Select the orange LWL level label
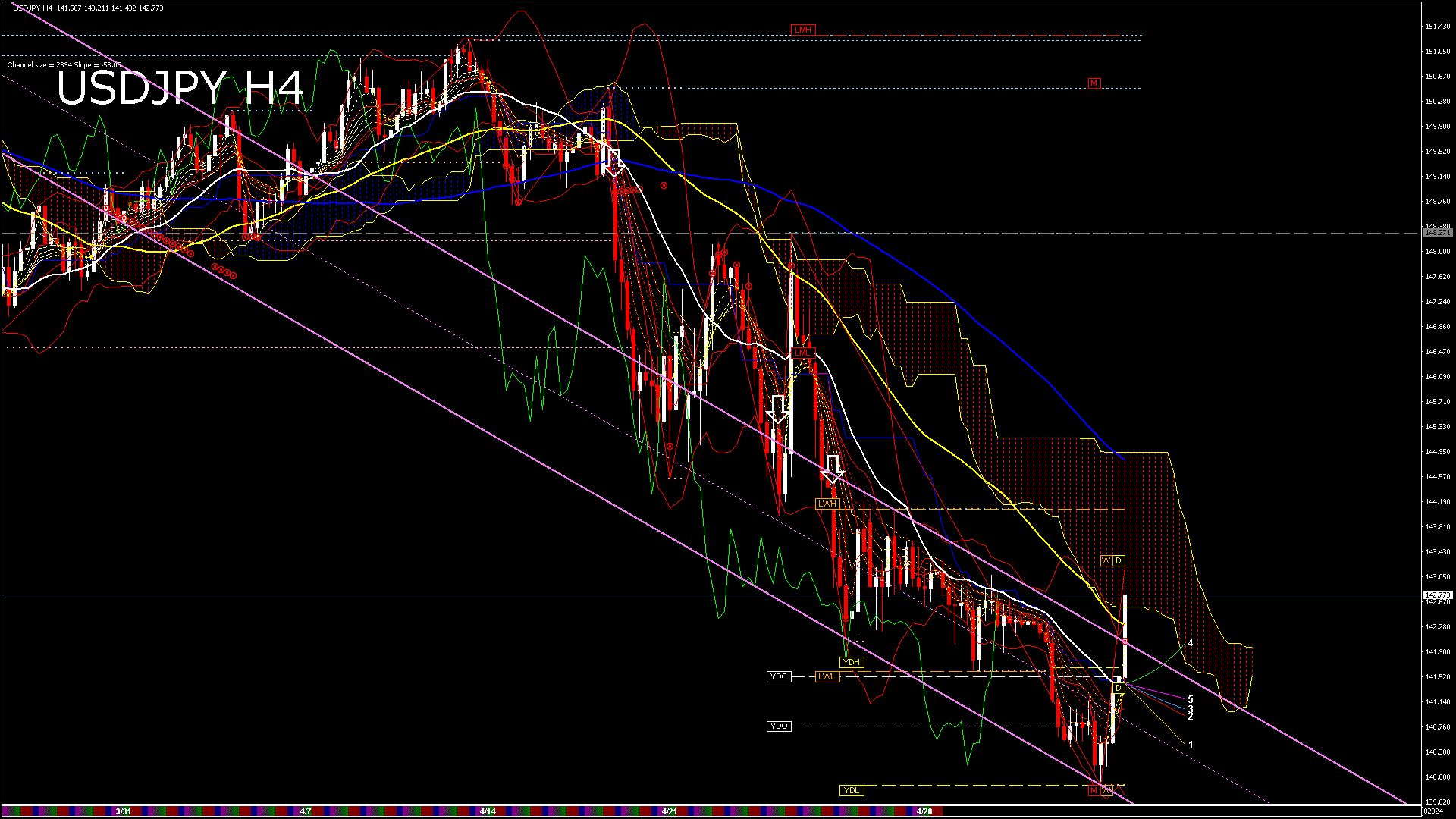 point(827,676)
